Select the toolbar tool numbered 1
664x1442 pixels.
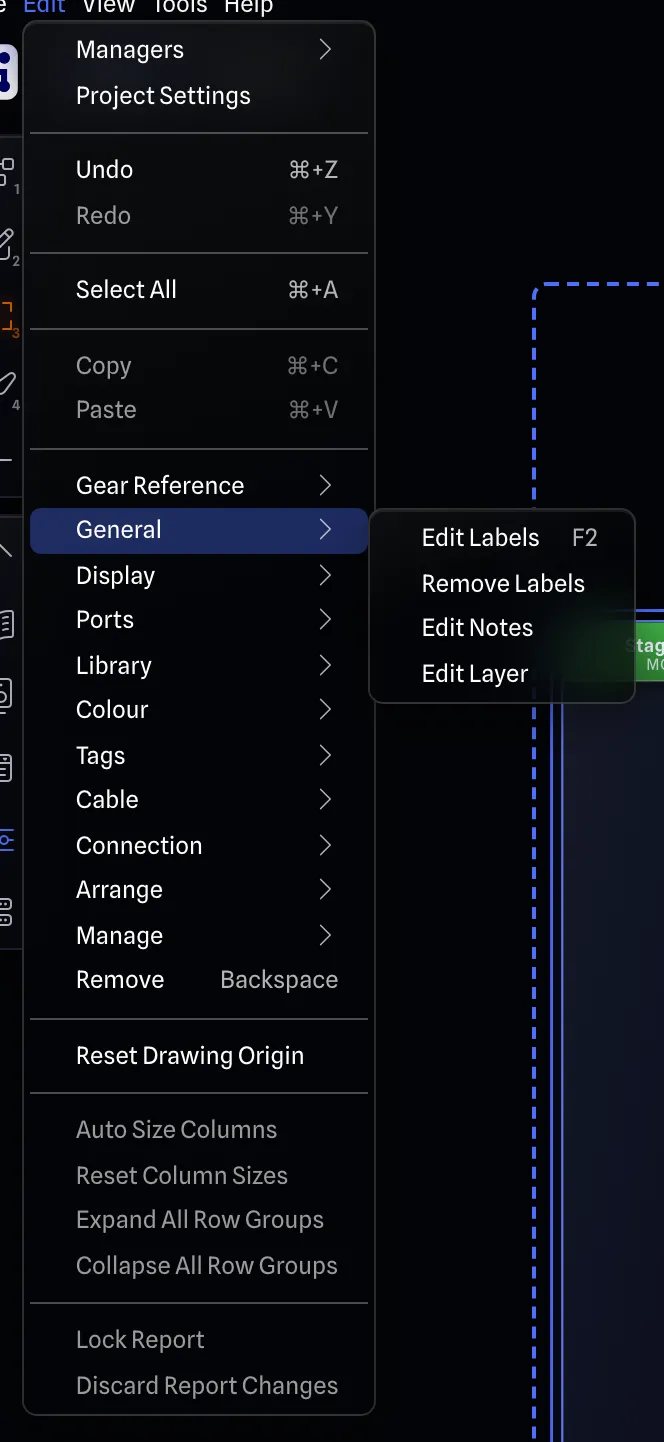coord(8,172)
